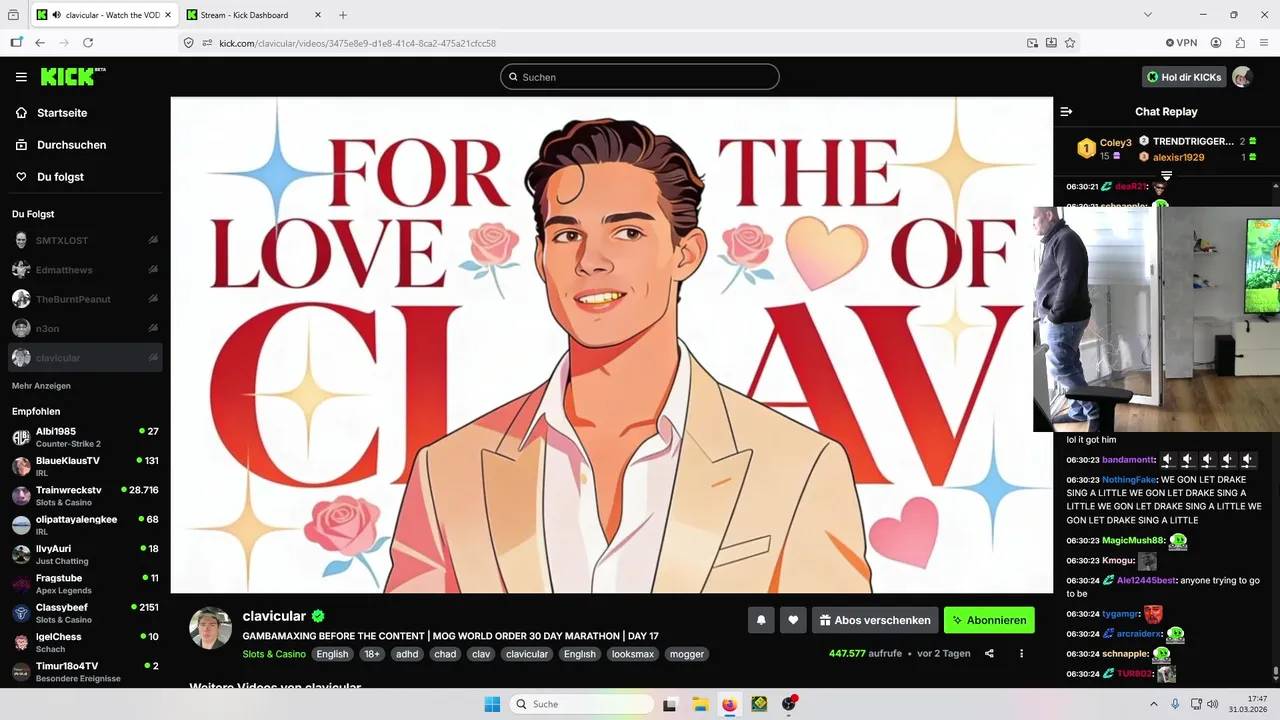Viewport: 1280px width, 720px height.
Task: Expand Mehr Anzeigen followed list
Action: (x=41, y=386)
